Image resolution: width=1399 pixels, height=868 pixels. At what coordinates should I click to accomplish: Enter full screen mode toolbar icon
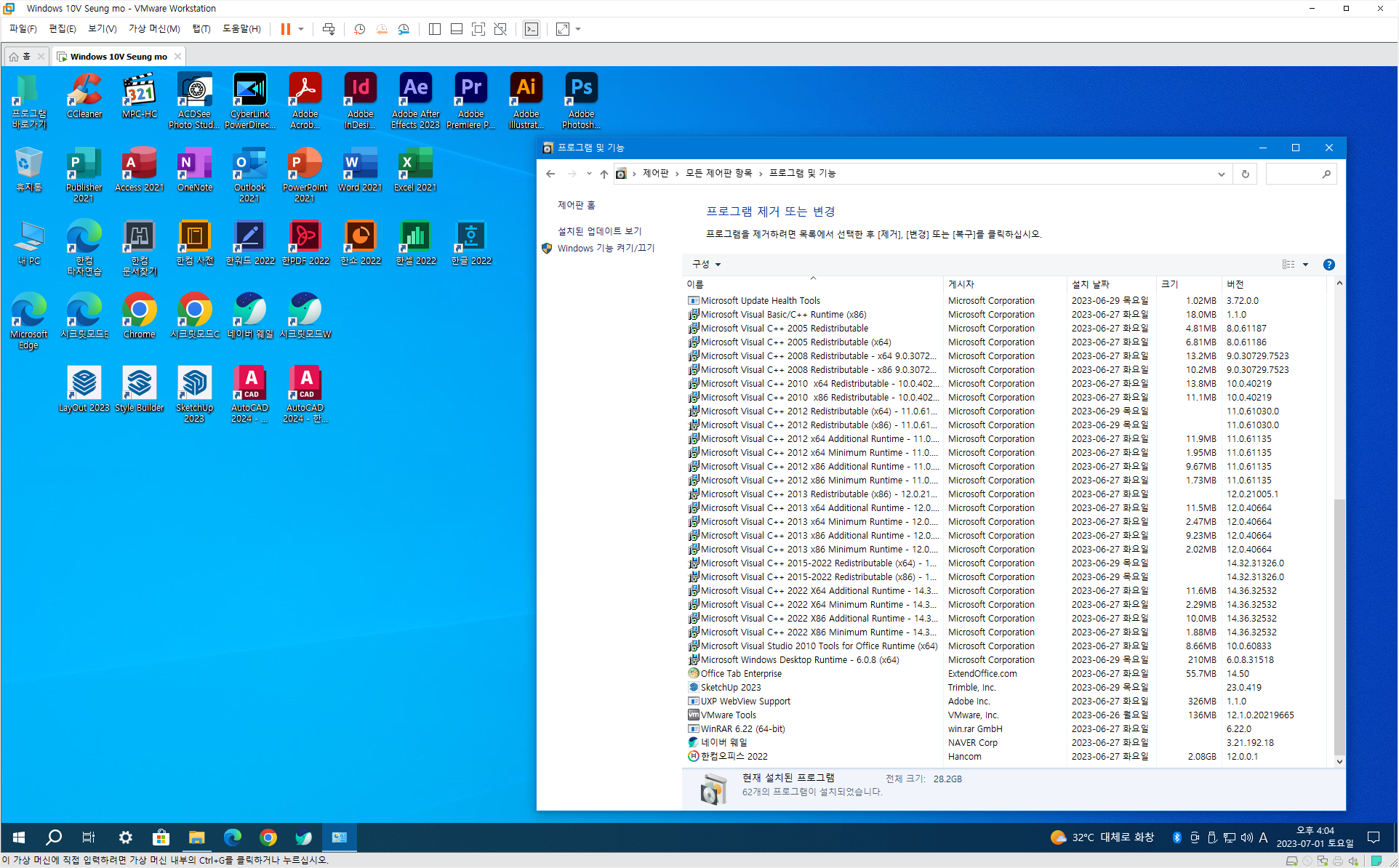click(478, 29)
